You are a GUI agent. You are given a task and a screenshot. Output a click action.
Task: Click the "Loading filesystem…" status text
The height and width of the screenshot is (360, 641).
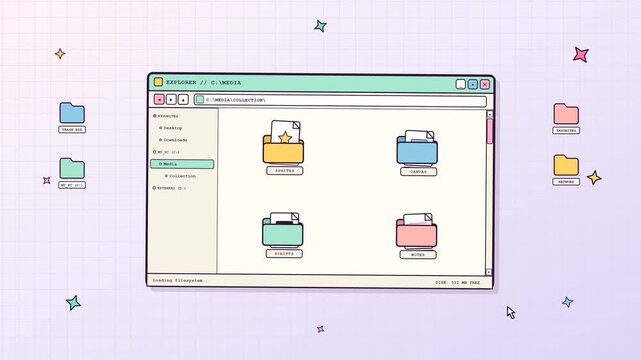(x=180, y=280)
